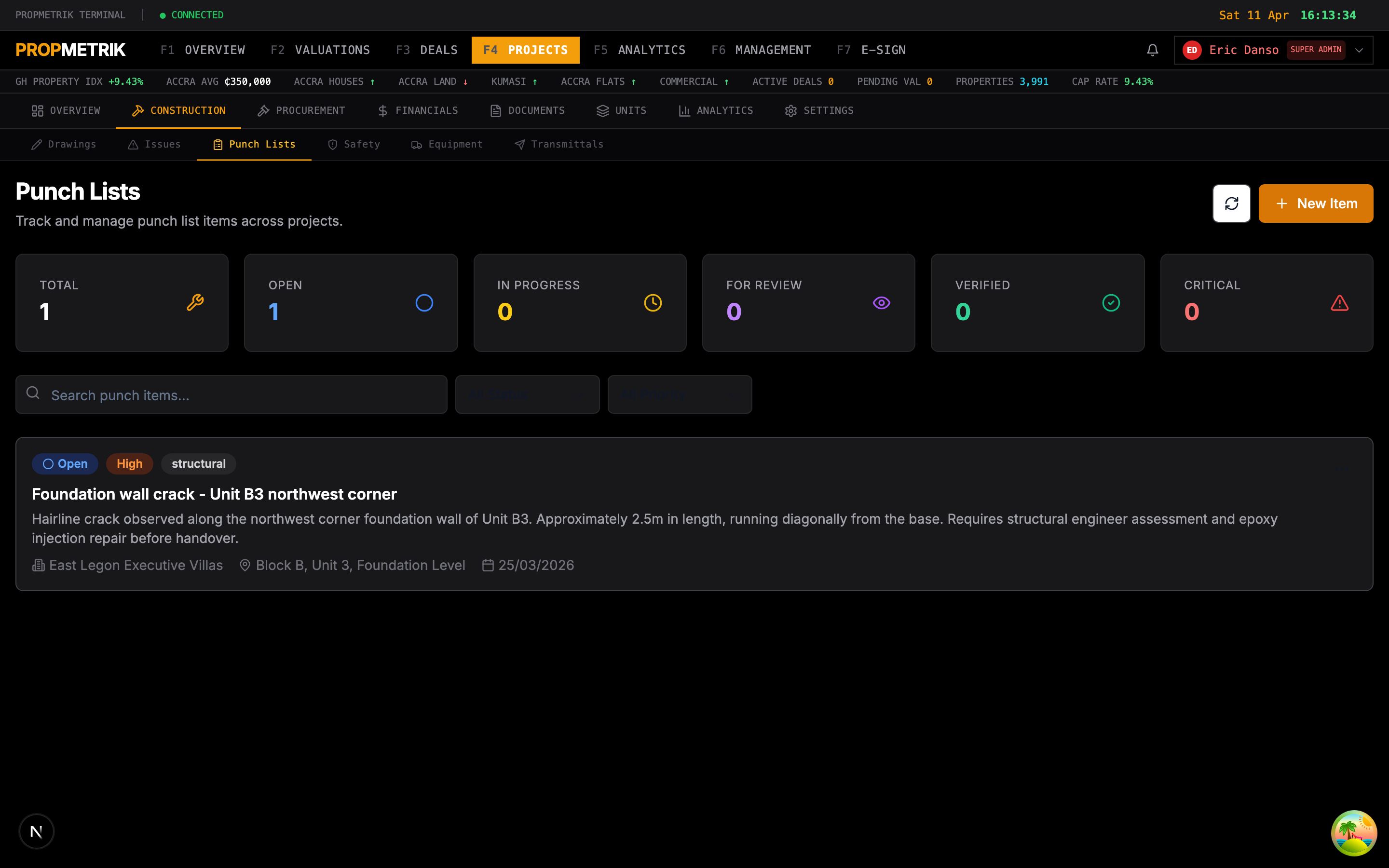Click the check icon in Verified card

[1111, 302]
